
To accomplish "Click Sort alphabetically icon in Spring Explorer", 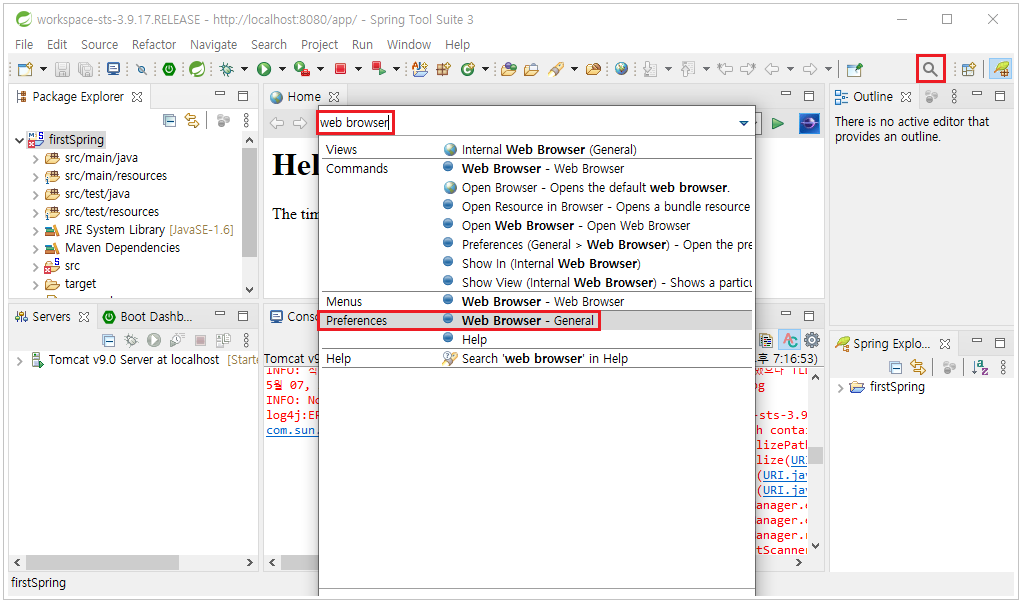I will tap(980, 368).
